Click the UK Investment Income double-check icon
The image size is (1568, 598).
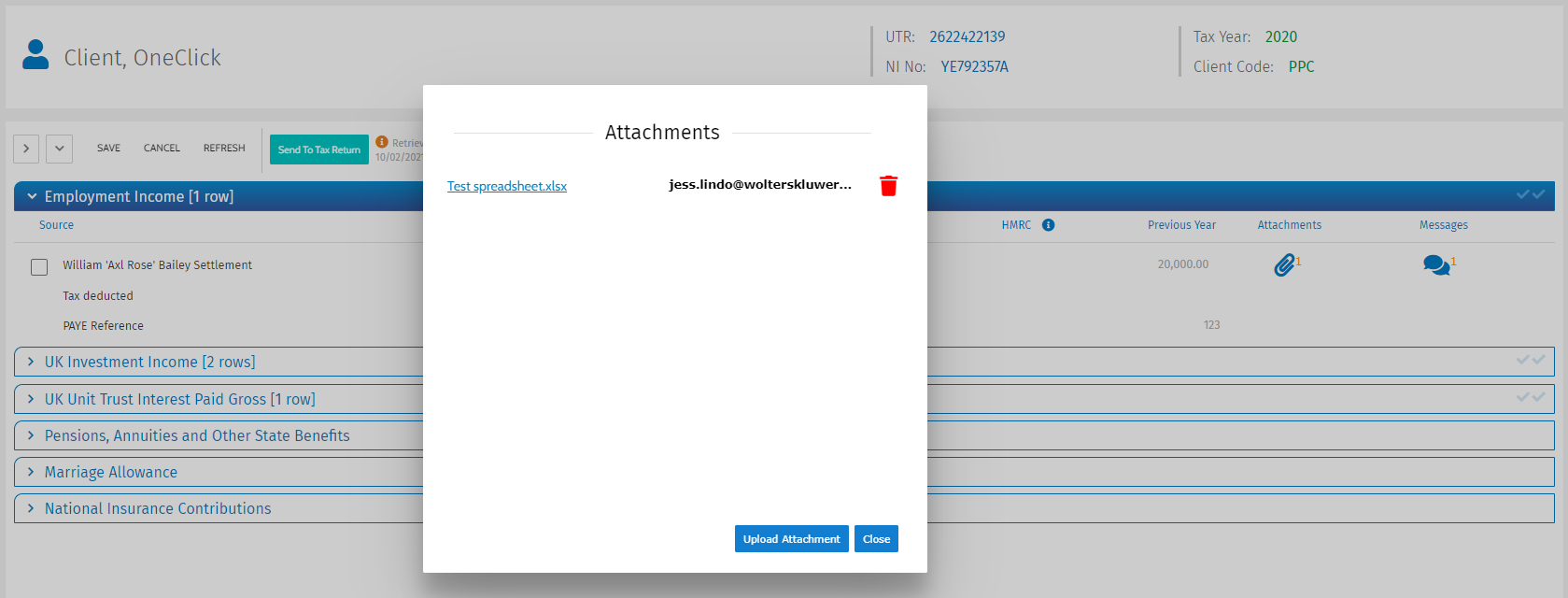click(x=1530, y=360)
